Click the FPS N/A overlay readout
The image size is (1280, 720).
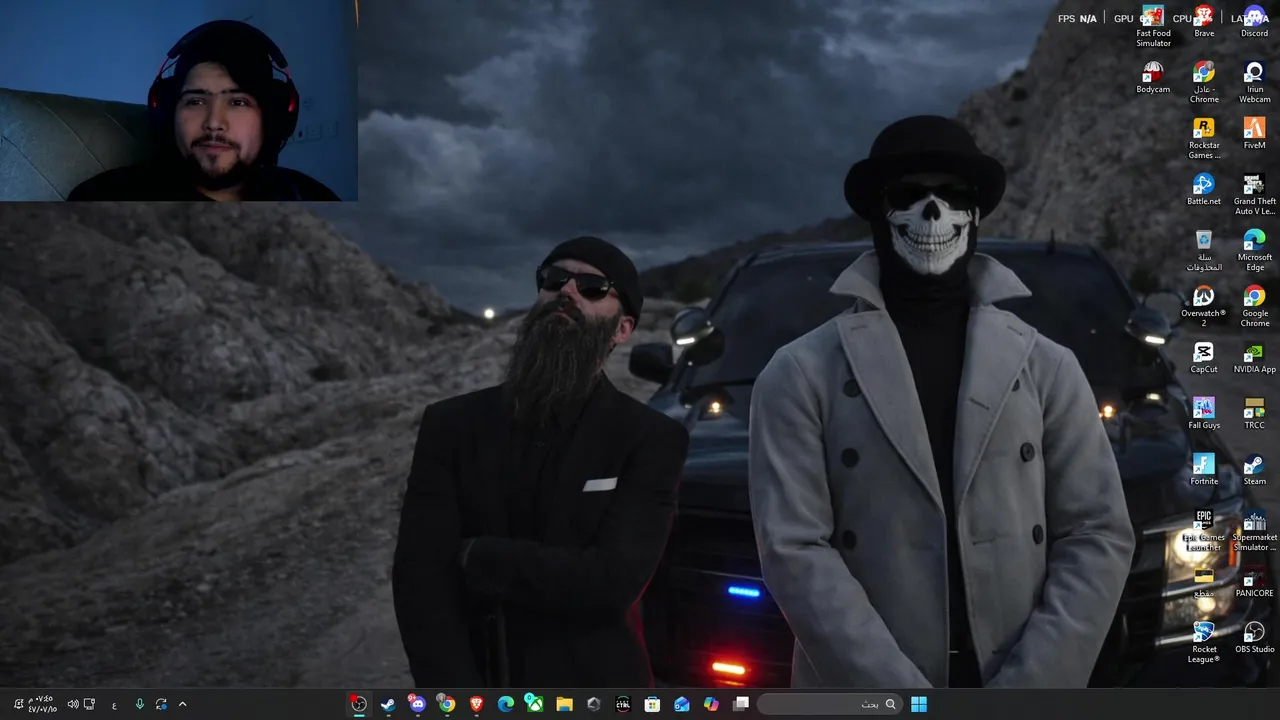(1077, 18)
